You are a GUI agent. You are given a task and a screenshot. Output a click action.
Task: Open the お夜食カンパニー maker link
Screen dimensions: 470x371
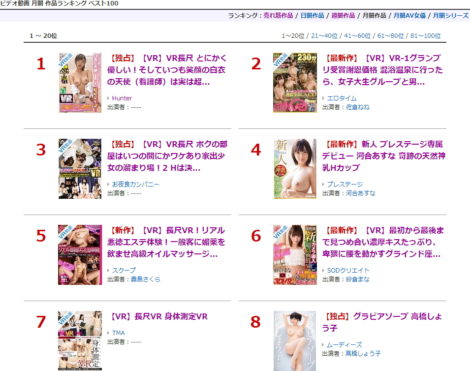tap(135, 184)
